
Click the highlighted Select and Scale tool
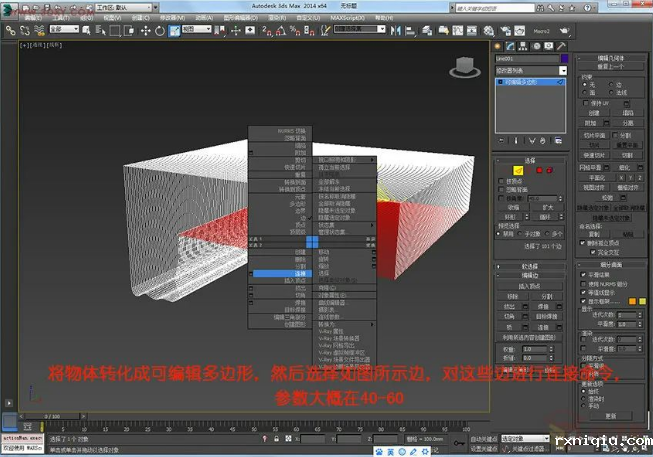[x=174, y=30]
